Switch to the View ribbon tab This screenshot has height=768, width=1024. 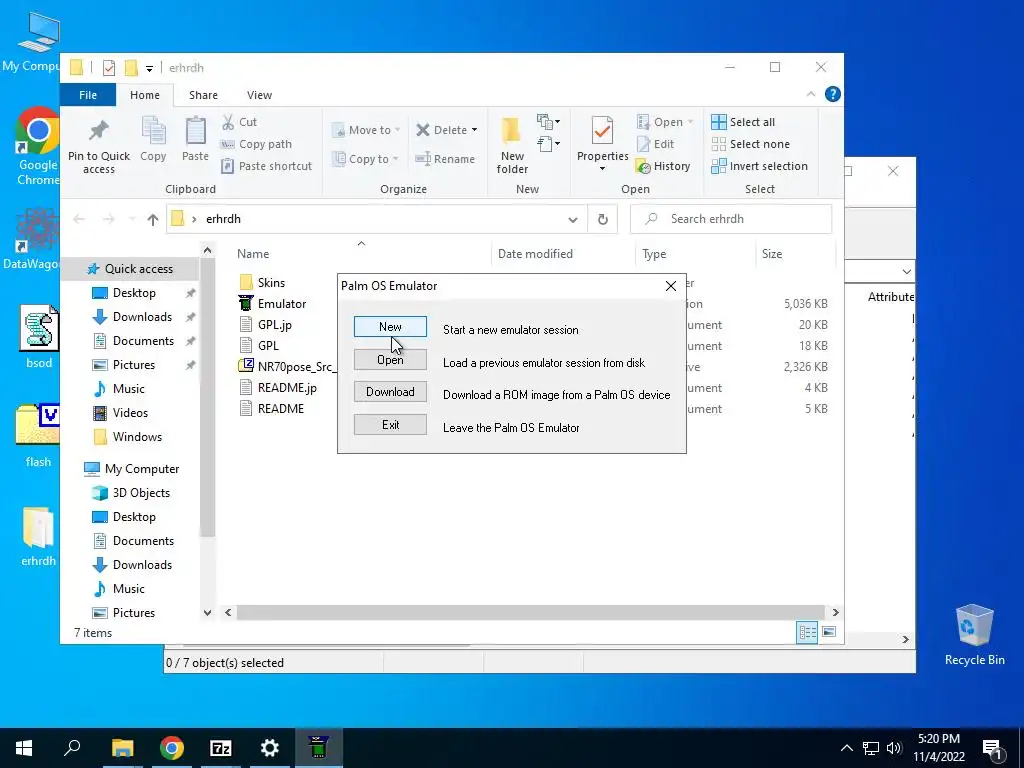(x=259, y=95)
